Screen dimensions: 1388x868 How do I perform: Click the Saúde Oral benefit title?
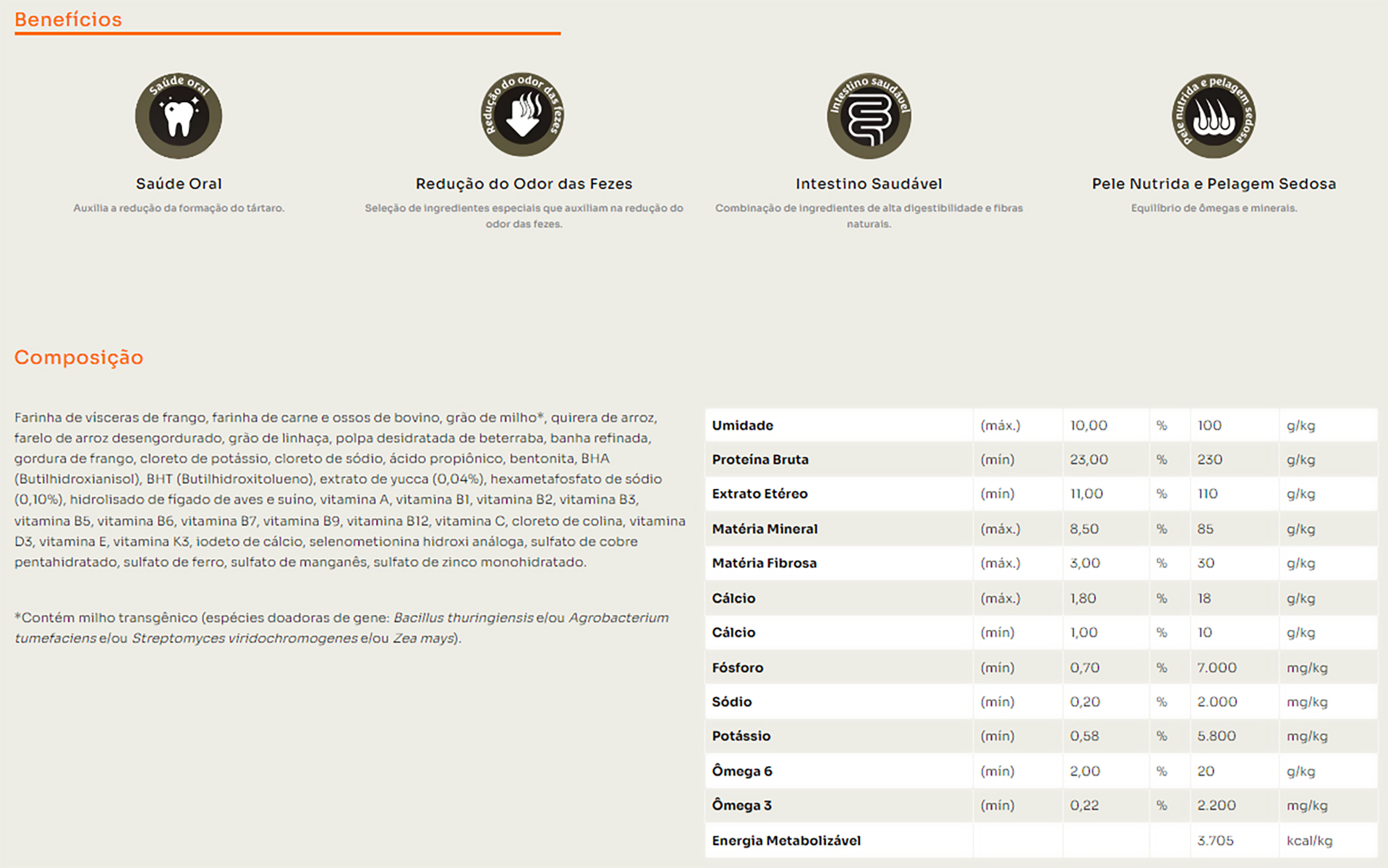point(179,184)
